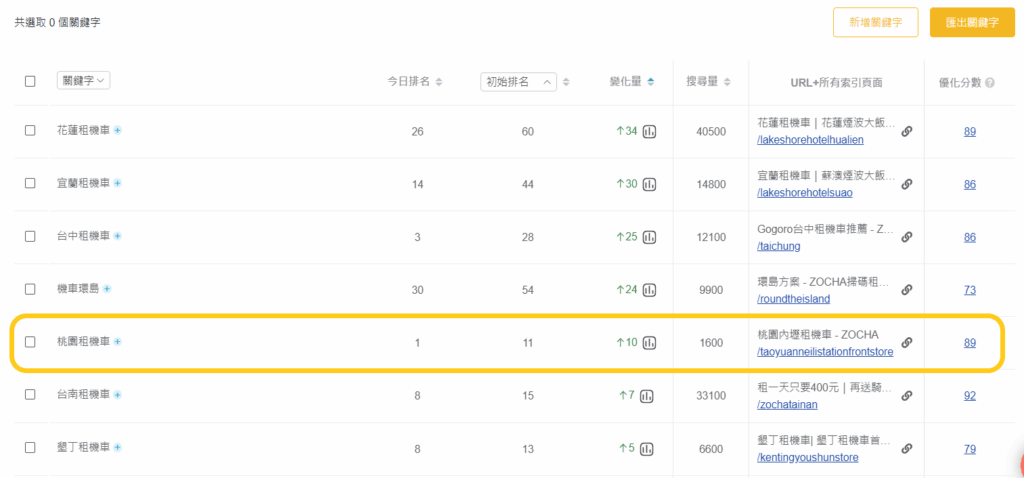
Task: Click link icon in 宜蘭租機車 row
Action: 906,184
